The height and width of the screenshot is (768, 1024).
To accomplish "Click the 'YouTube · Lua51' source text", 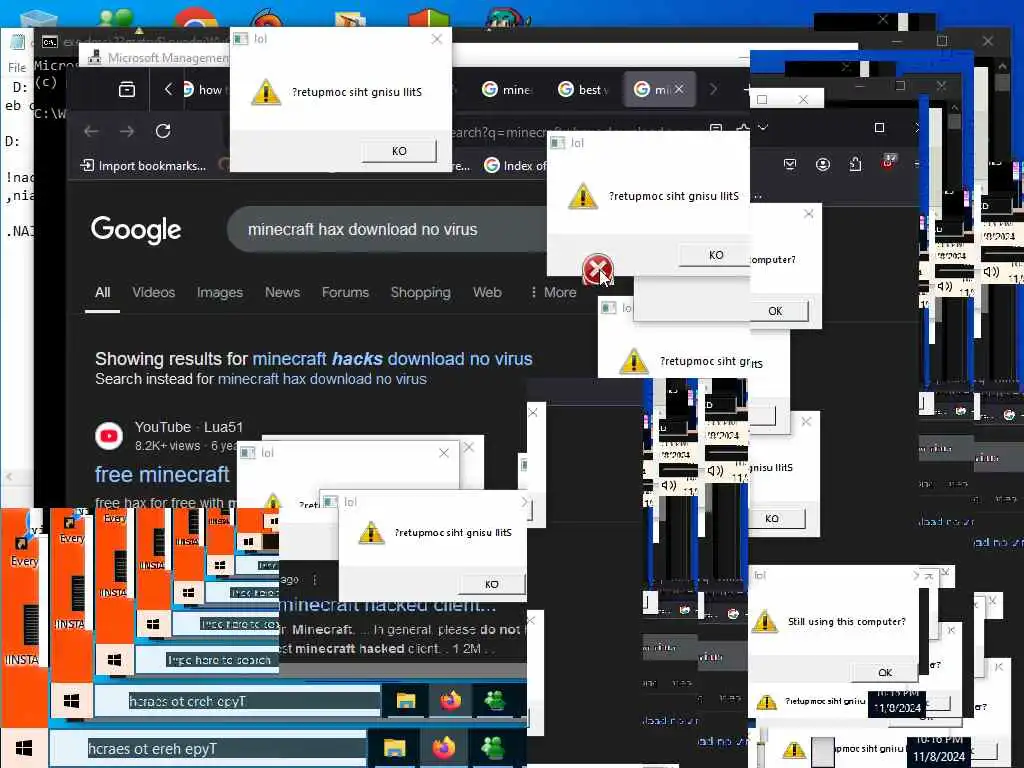I will click(189, 427).
